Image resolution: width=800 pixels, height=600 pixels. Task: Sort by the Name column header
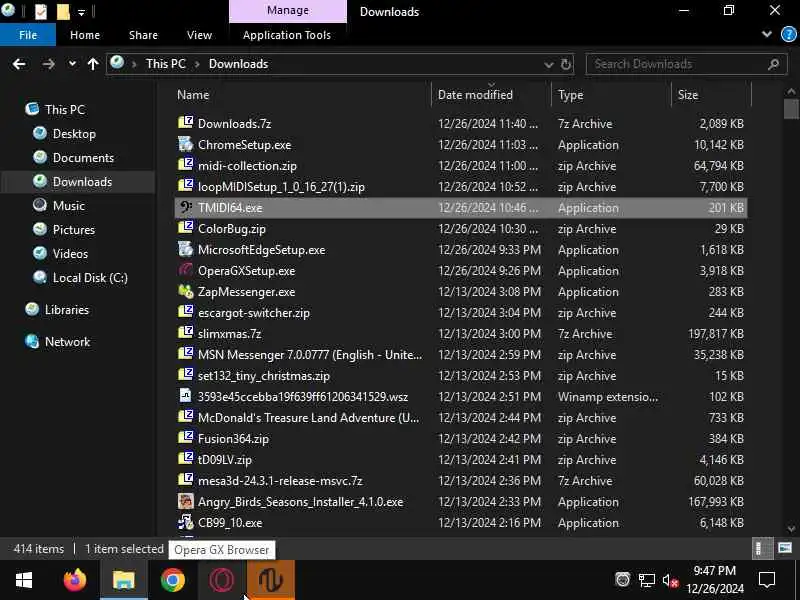coord(303,95)
